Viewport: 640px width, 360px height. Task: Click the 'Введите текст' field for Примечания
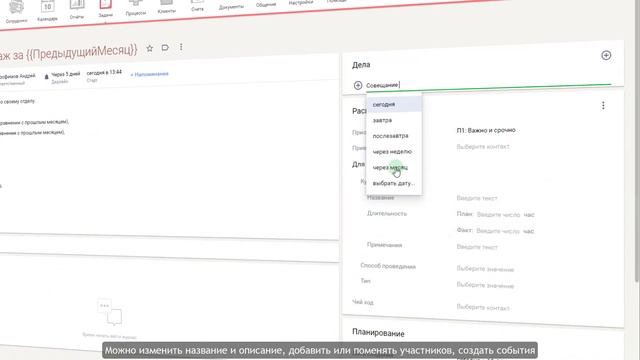(x=477, y=247)
